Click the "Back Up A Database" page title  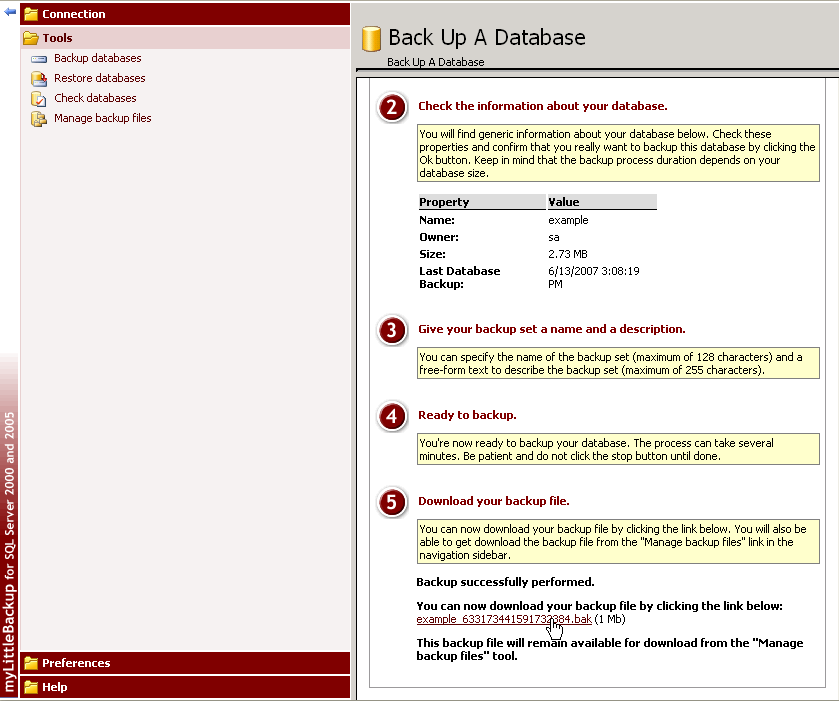(487, 37)
